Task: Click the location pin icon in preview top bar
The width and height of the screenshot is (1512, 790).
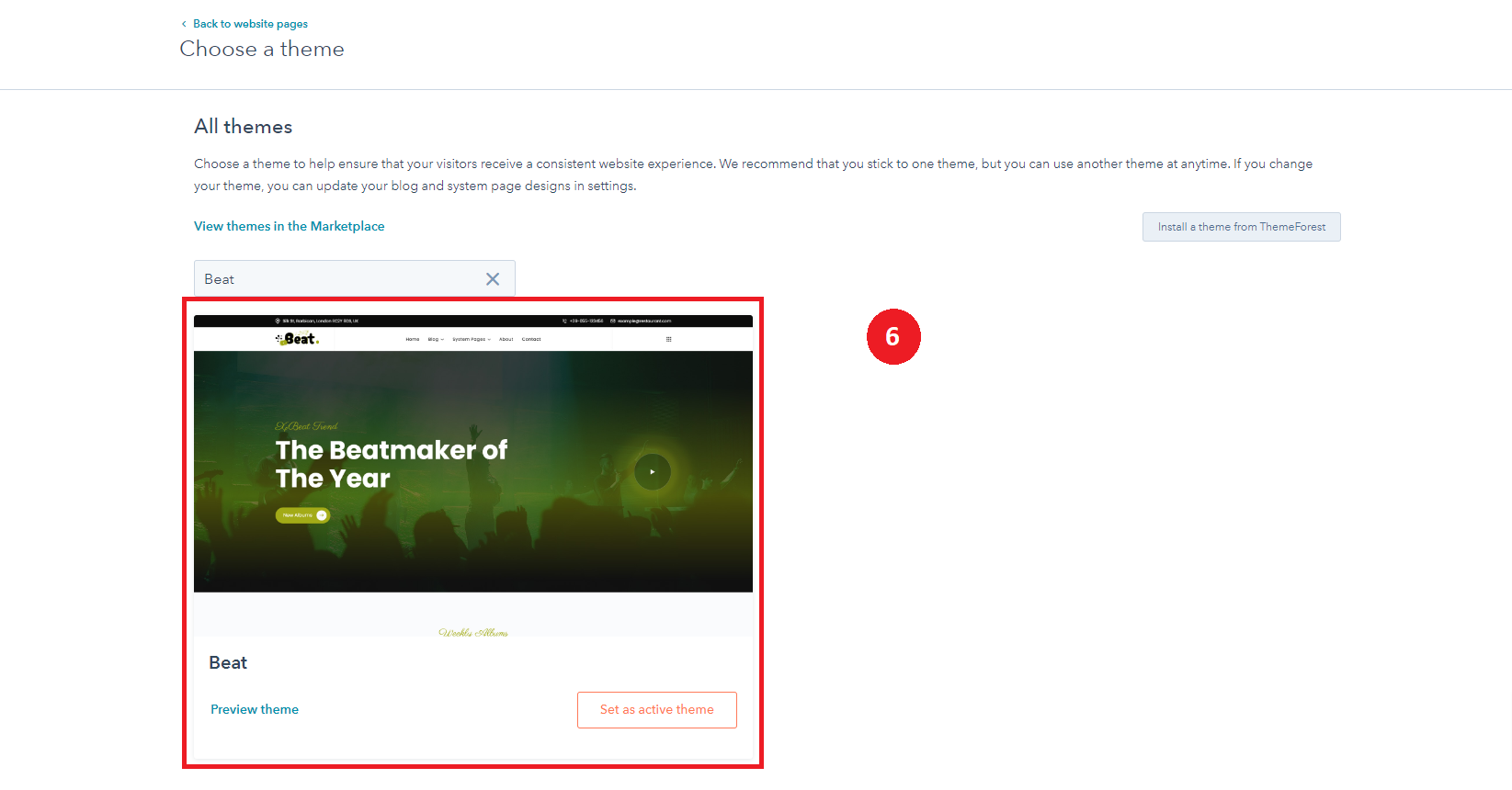Action: tap(278, 322)
